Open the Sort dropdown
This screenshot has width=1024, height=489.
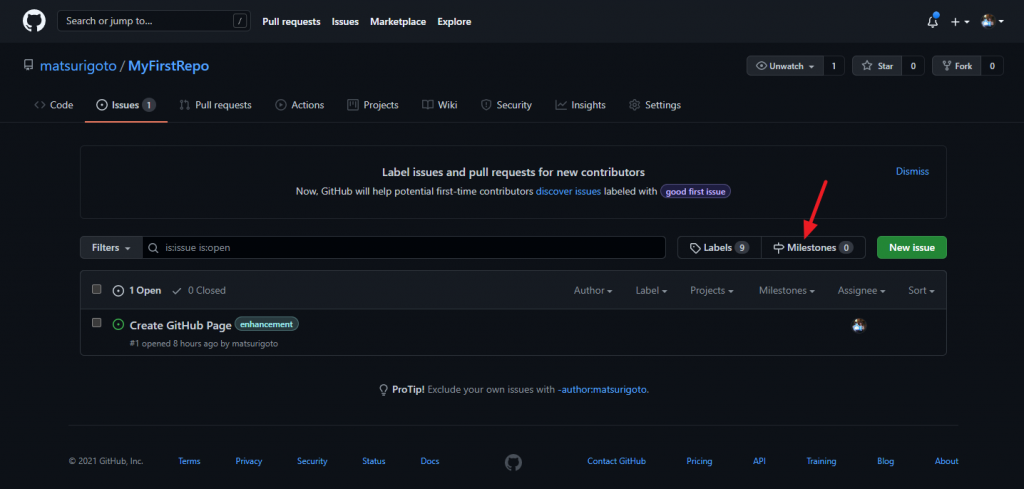(921, 291)
